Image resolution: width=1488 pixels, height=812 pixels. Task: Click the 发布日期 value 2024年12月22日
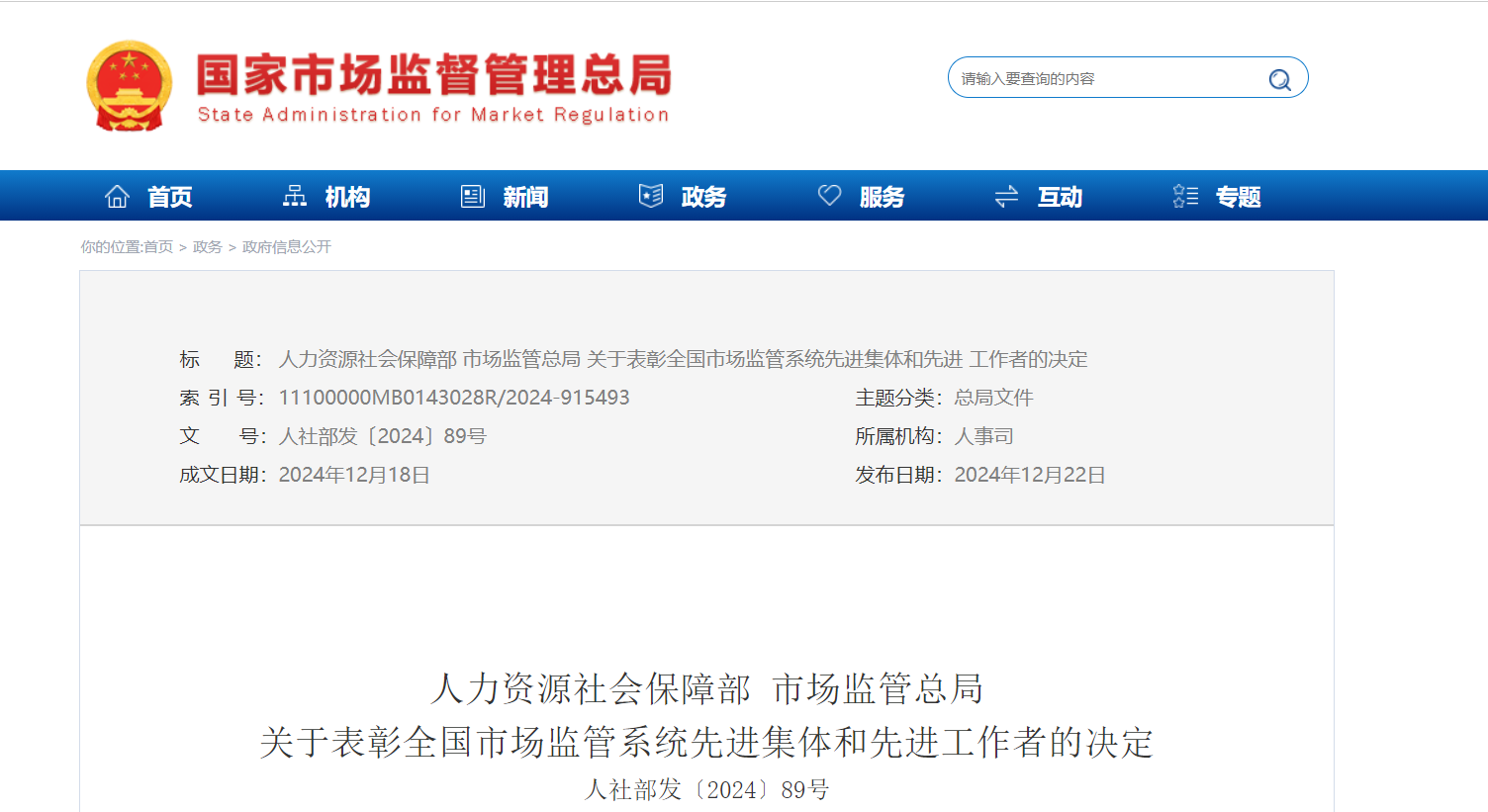click(1030, 475)
